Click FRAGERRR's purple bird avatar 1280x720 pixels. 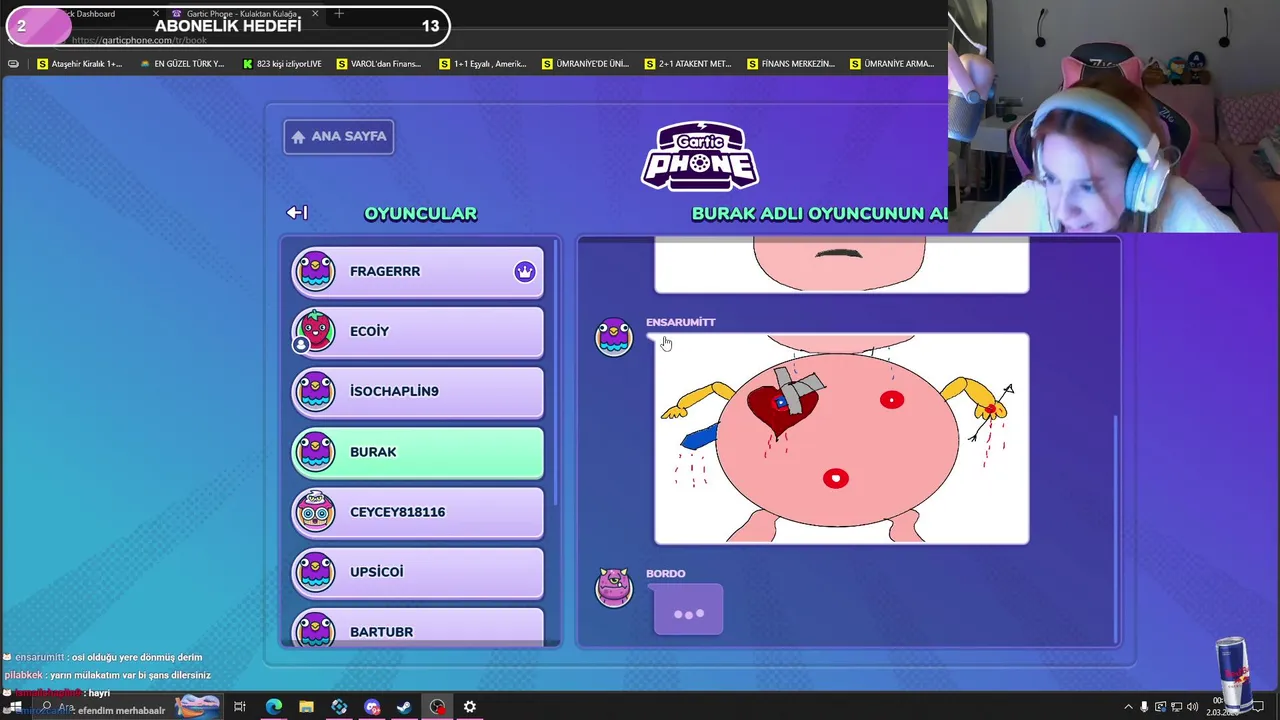pos(315,272)
